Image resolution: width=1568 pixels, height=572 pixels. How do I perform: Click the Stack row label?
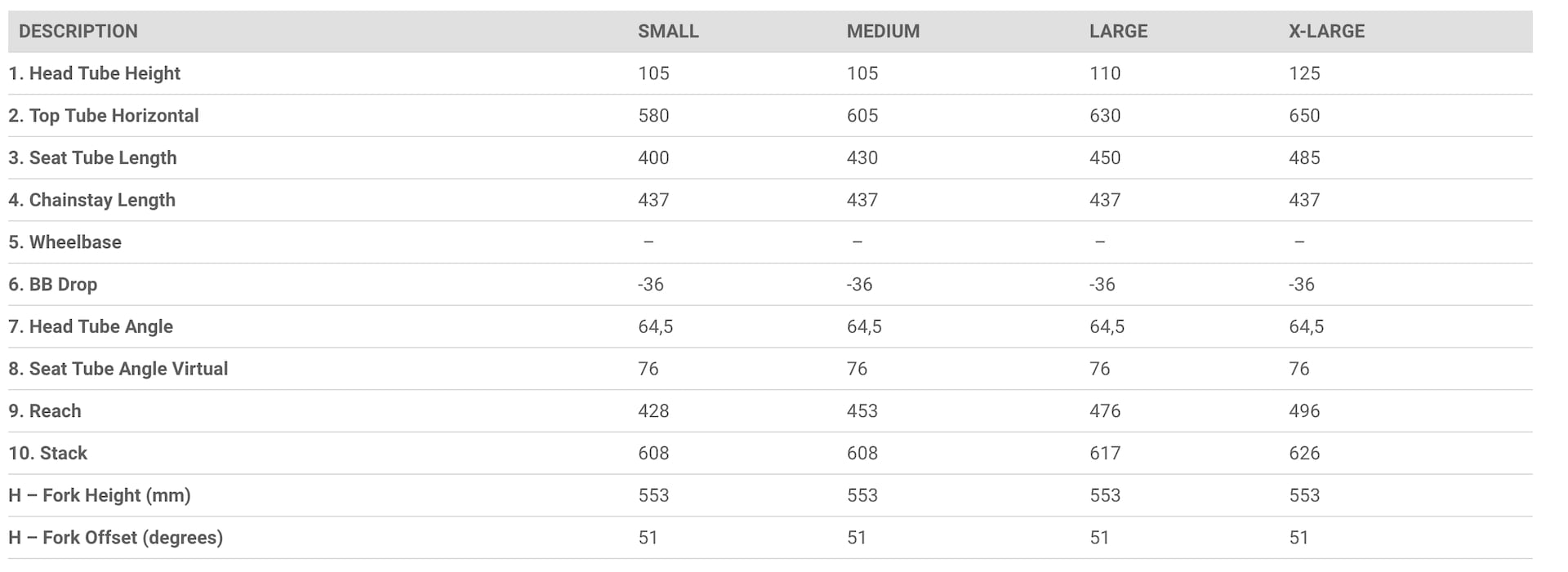[x=47, y=453]
